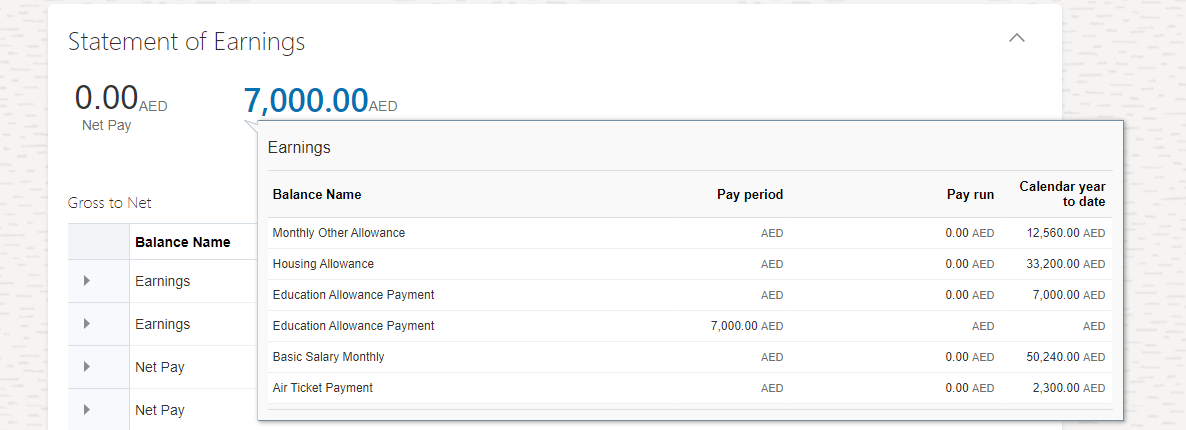Select the Monthly Other Allowance row
Image resolution: width=1186 pixels, height=430 pixels.
690,233
